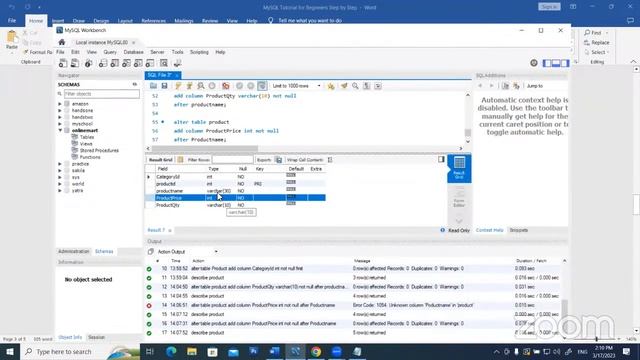Click the create new table icon
The height and width of the screenshot is (360, 640).
114,63
